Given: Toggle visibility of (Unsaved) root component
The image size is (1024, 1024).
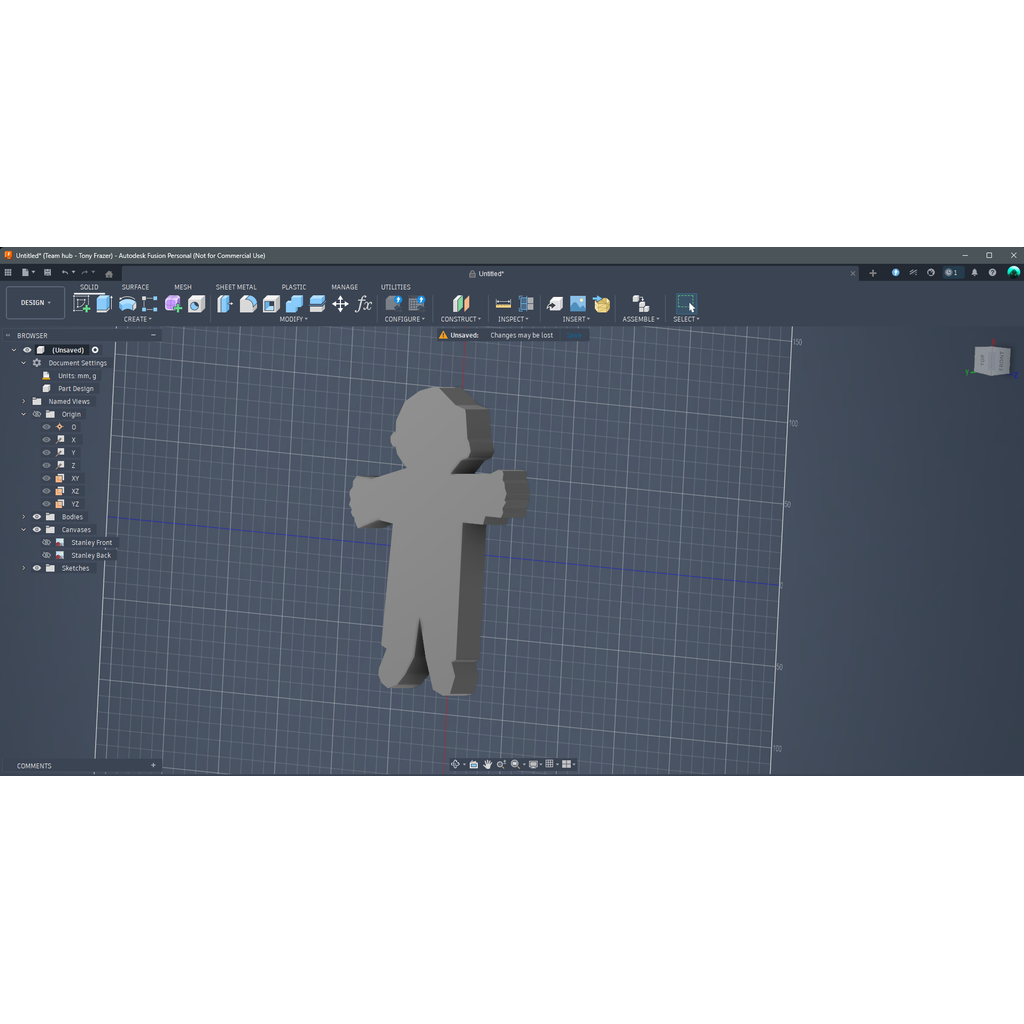Looking at the screenshot, I should pyautogui.click(x=27, y=350).
